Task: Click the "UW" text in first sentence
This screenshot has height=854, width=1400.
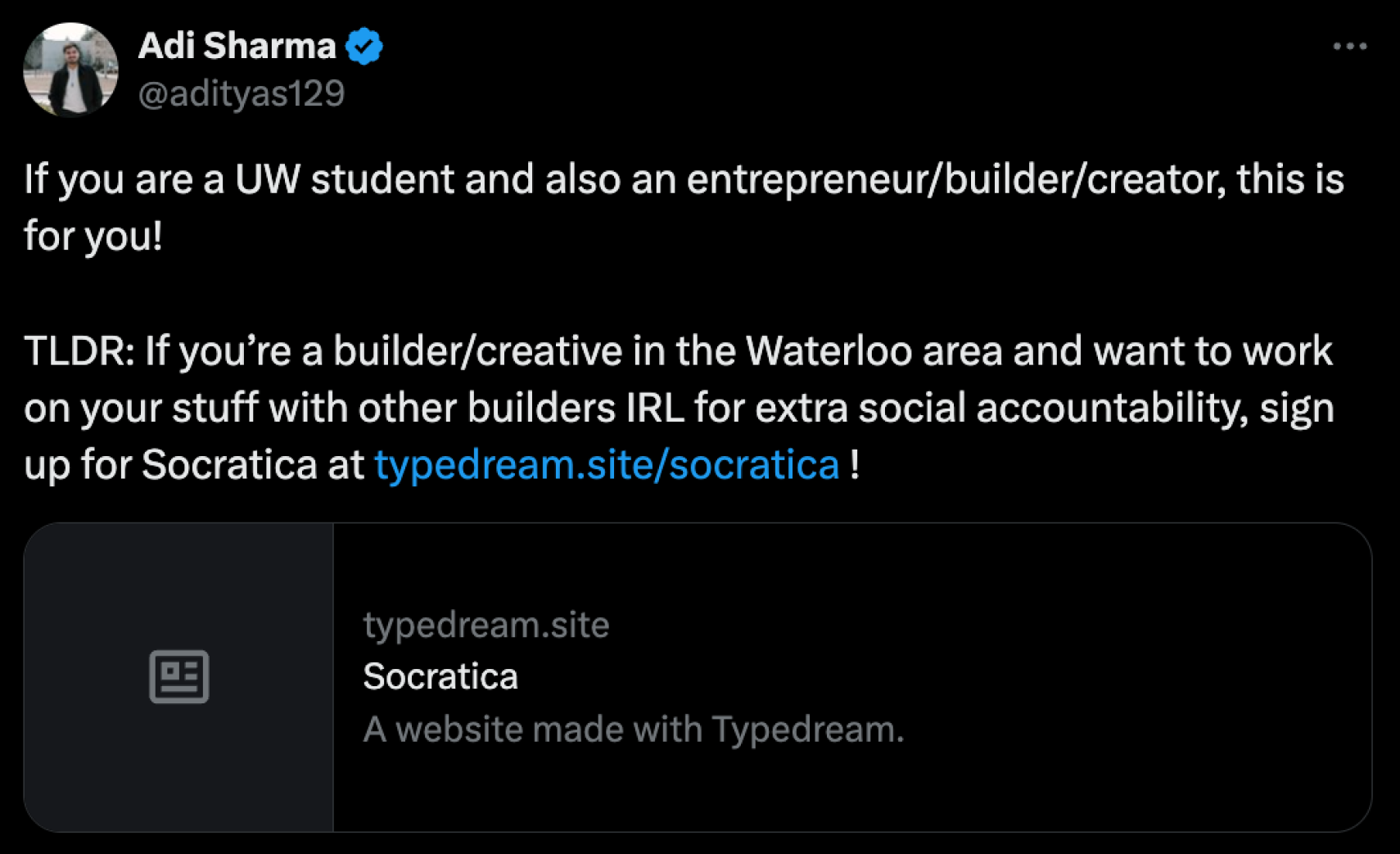Action: pos(268,179)
